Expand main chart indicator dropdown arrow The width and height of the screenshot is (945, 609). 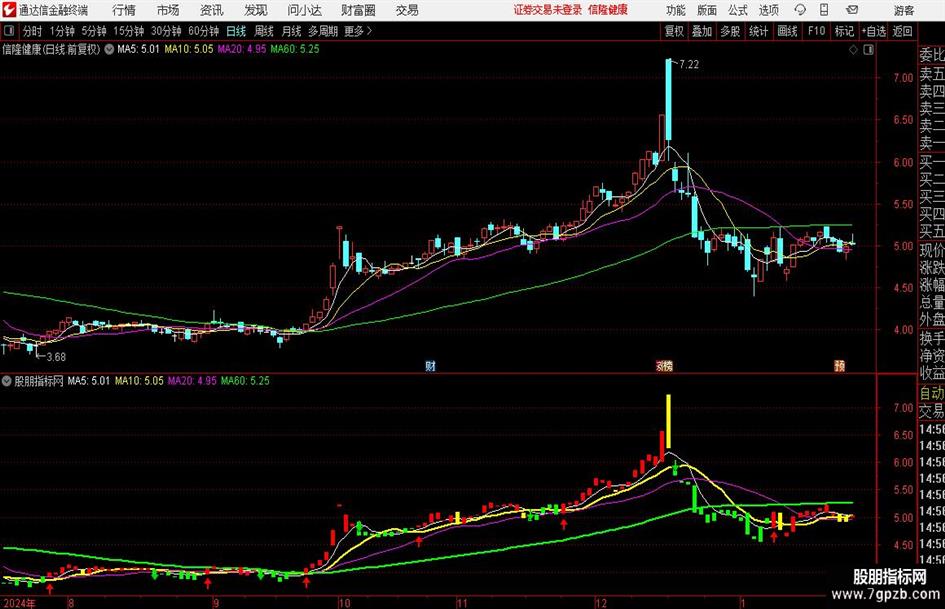pyautogui.click(x=109, y=49)
